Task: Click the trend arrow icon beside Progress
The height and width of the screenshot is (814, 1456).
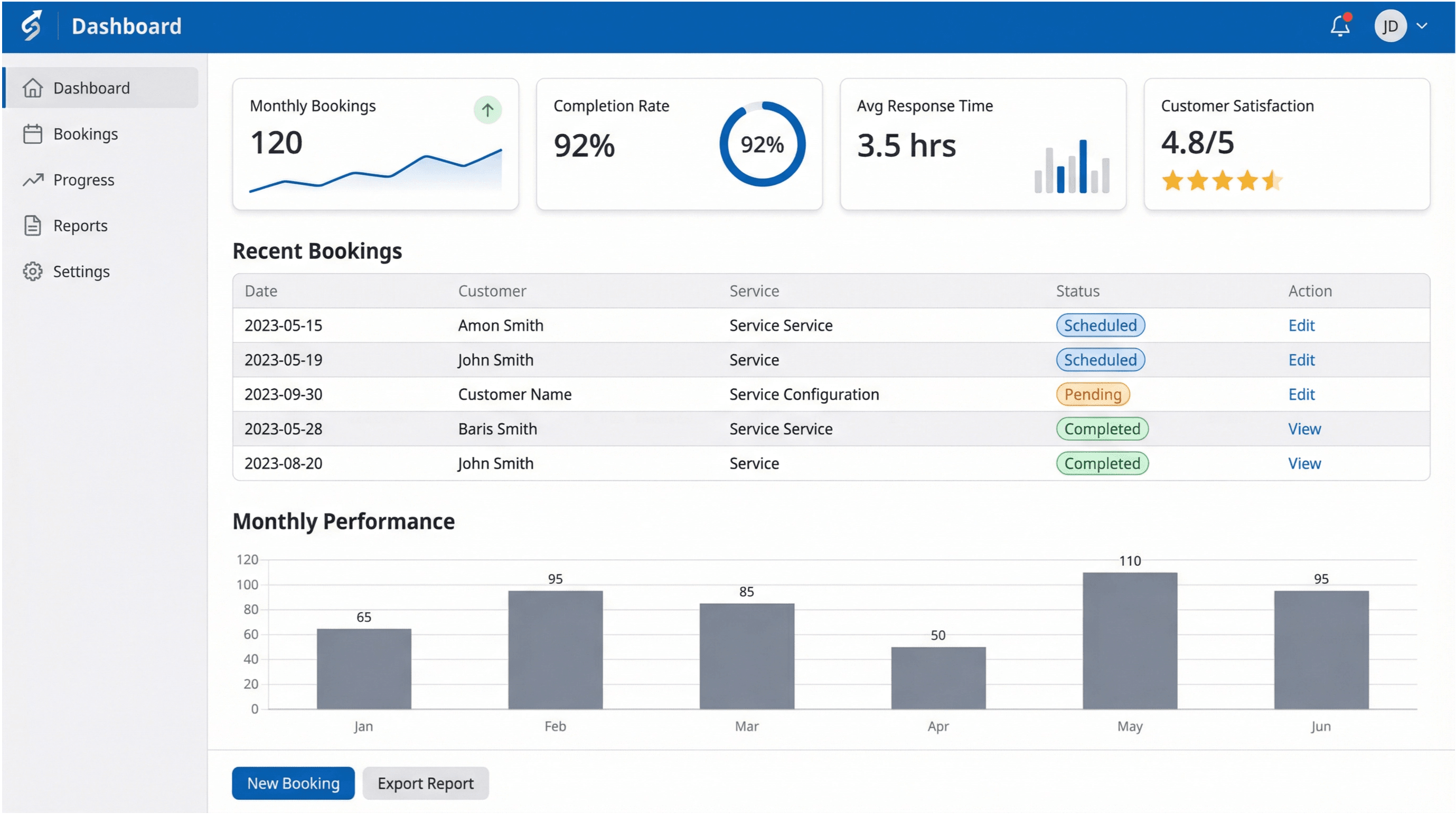Action: [33, 180]
